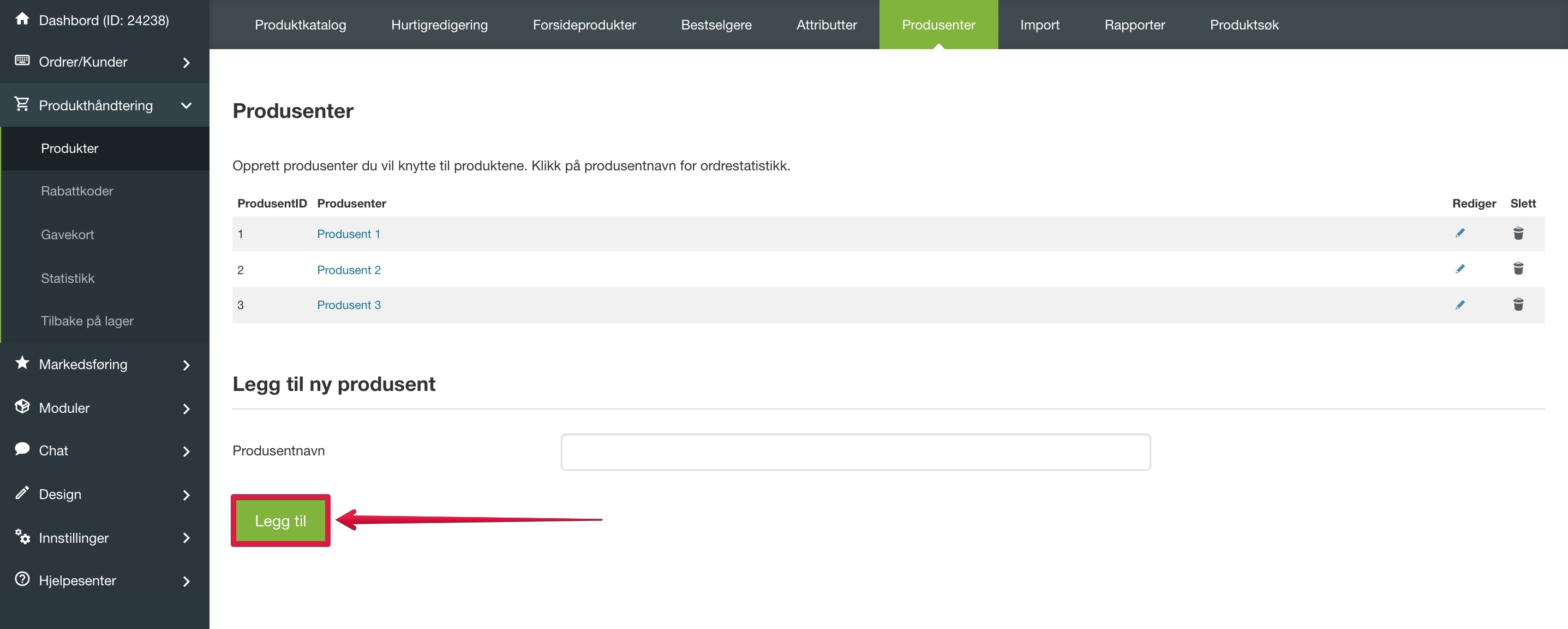
Task: Click the Moduler cube icon
Action: point(22,407)
